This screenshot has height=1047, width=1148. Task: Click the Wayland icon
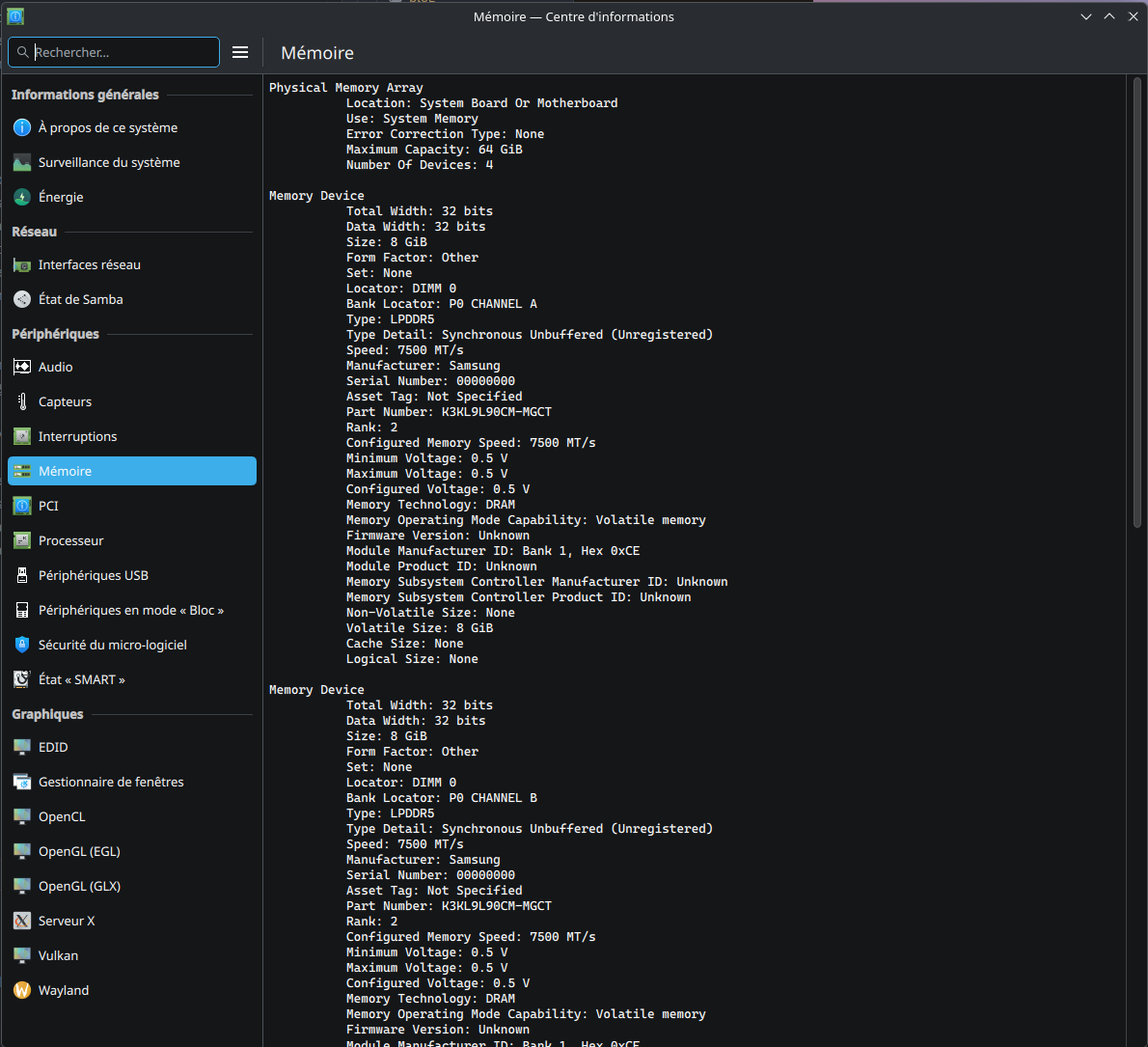click(22, 991)
